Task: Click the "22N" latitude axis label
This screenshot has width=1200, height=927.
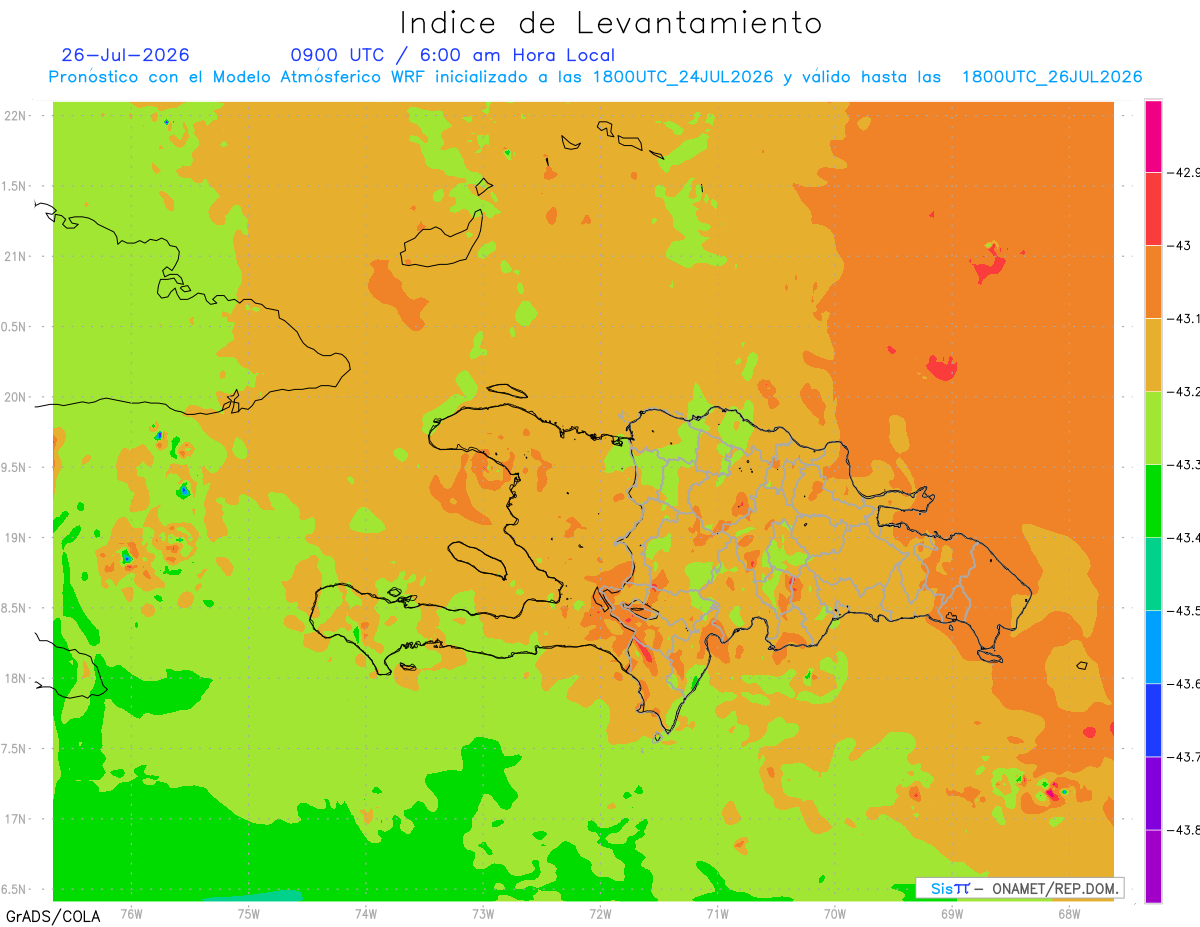Action: 17,116
